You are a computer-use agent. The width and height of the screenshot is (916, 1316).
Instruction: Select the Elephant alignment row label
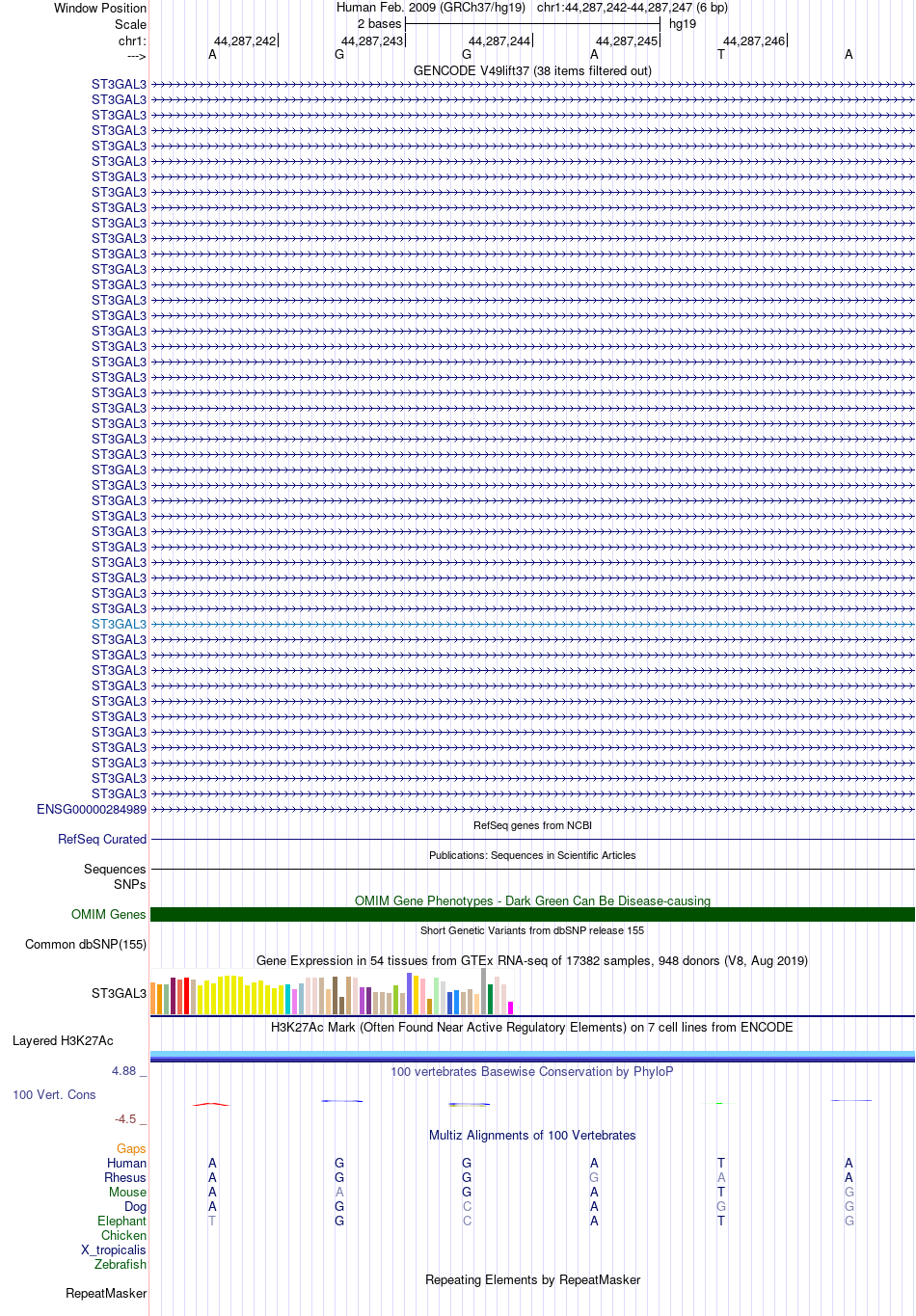(x=121, y=1221)
